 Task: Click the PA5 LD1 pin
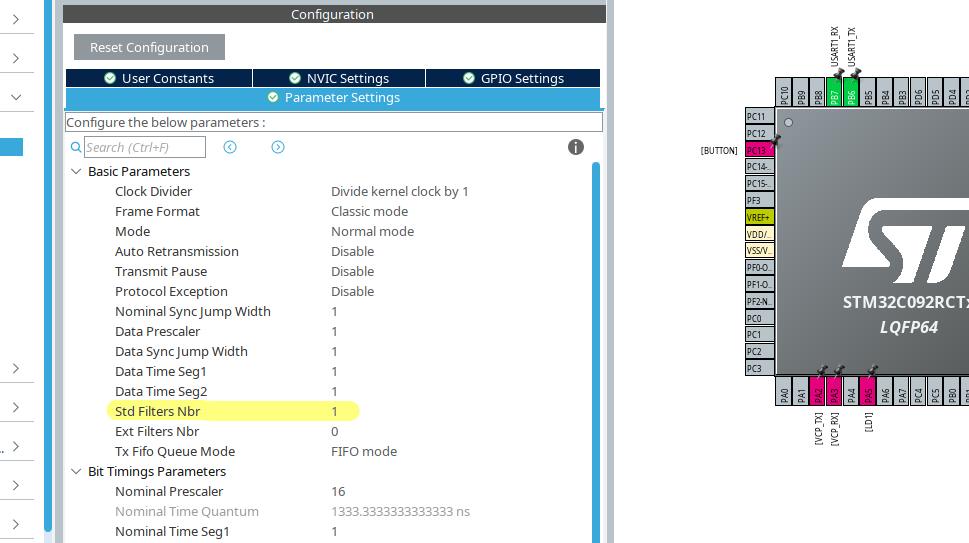click(869, 392)
